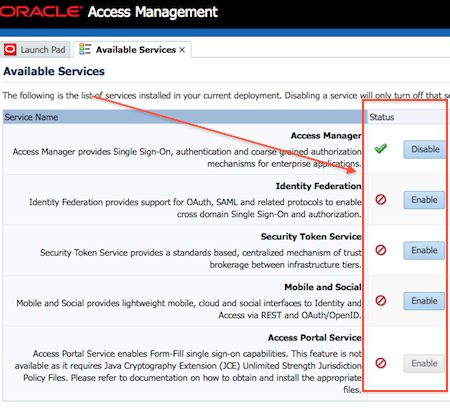Click the Launch Pad tab icon
Screen dimensions: 450x417
pyautogui.click(x=10, y=50)
